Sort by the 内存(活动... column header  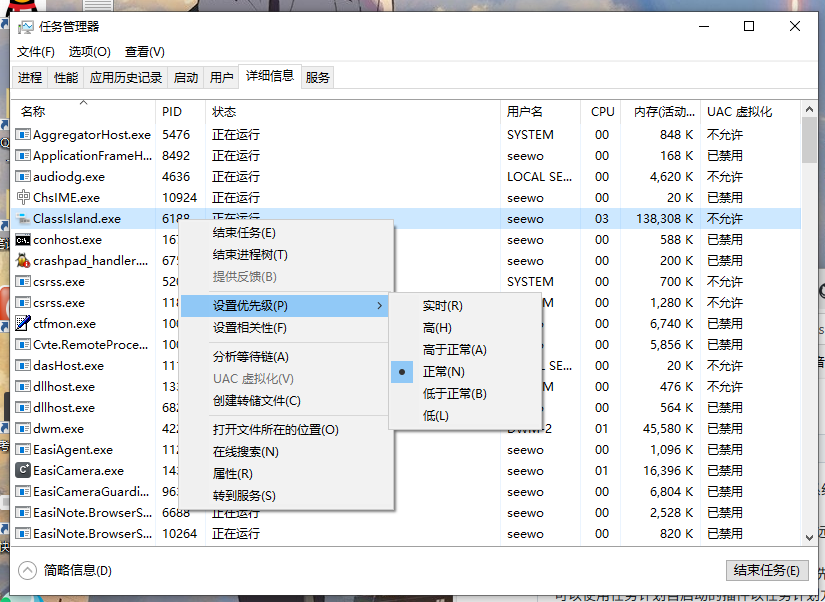pyautogui.click(x=661, y=112)
